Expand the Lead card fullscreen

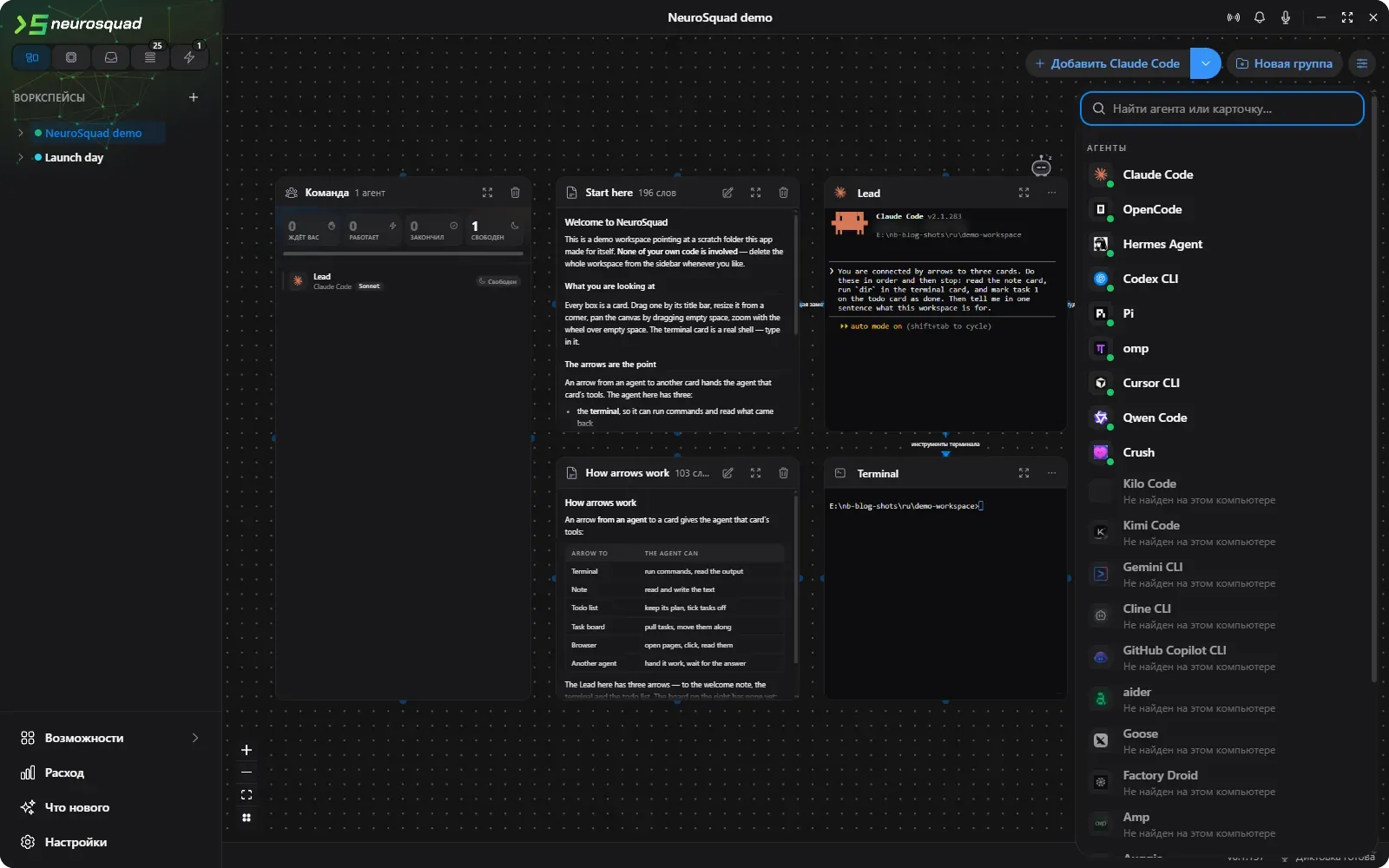click(x=1024, y=193)
